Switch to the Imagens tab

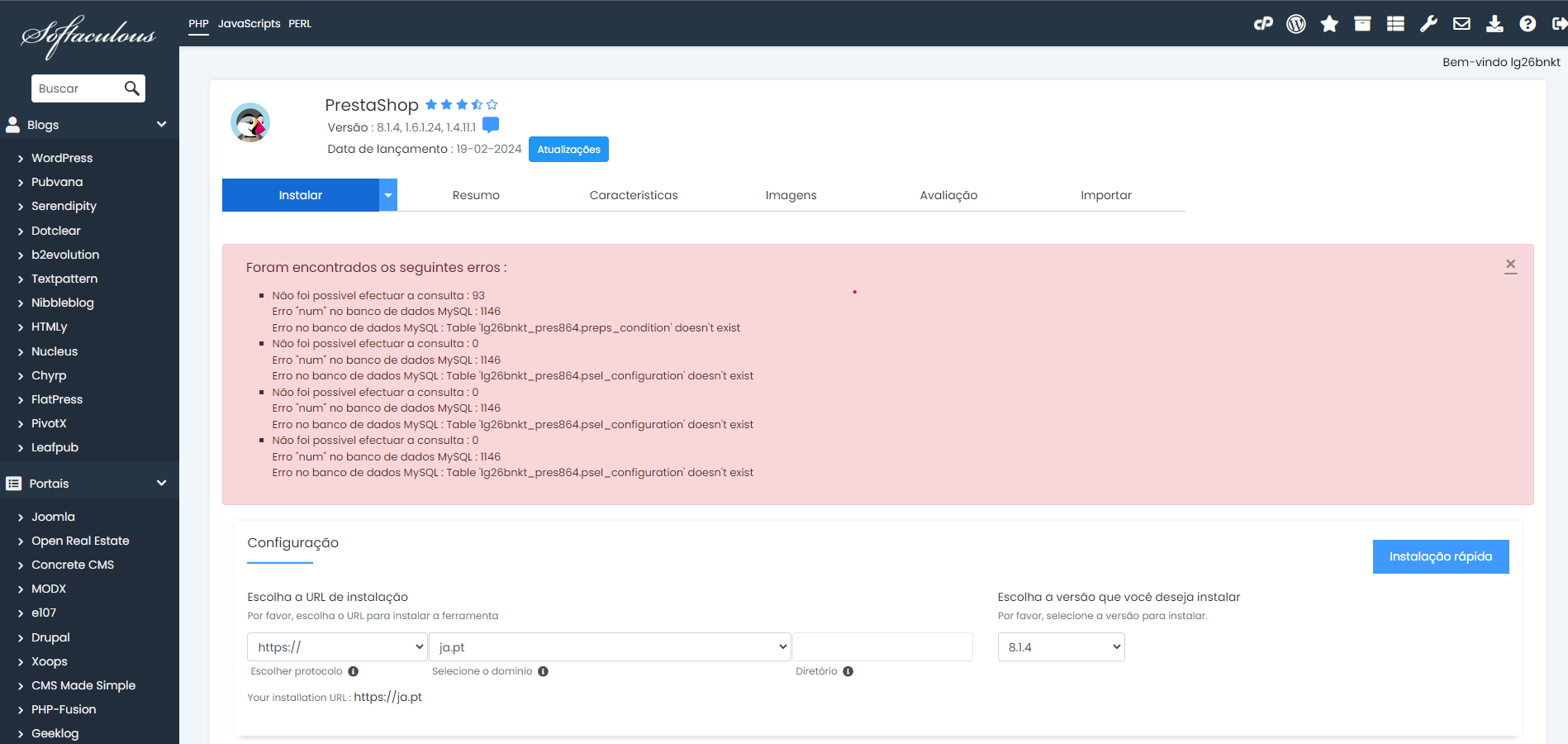point(791,195)
